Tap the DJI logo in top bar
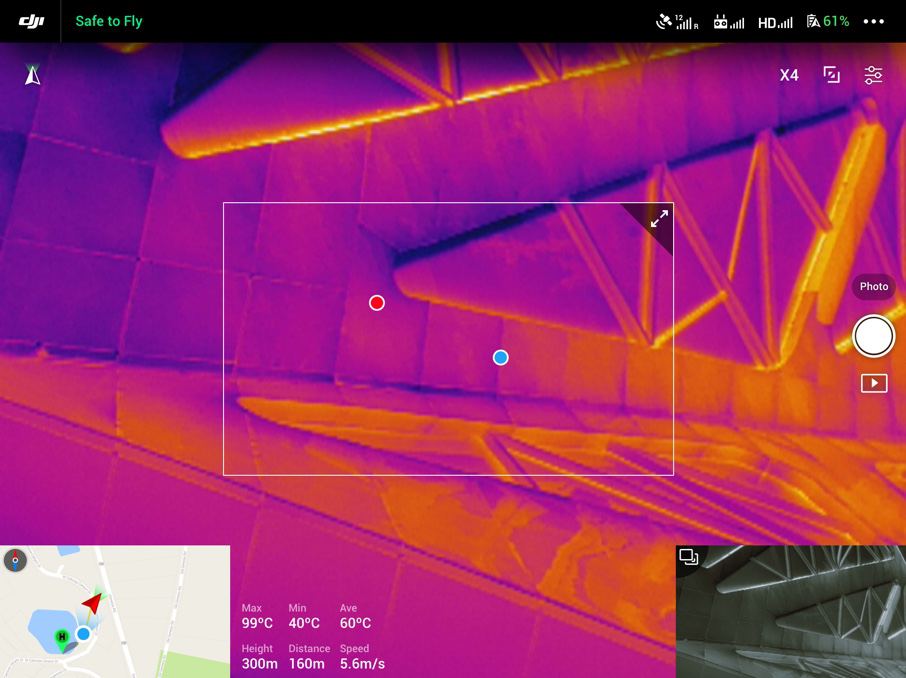 [x=31, y=21]
